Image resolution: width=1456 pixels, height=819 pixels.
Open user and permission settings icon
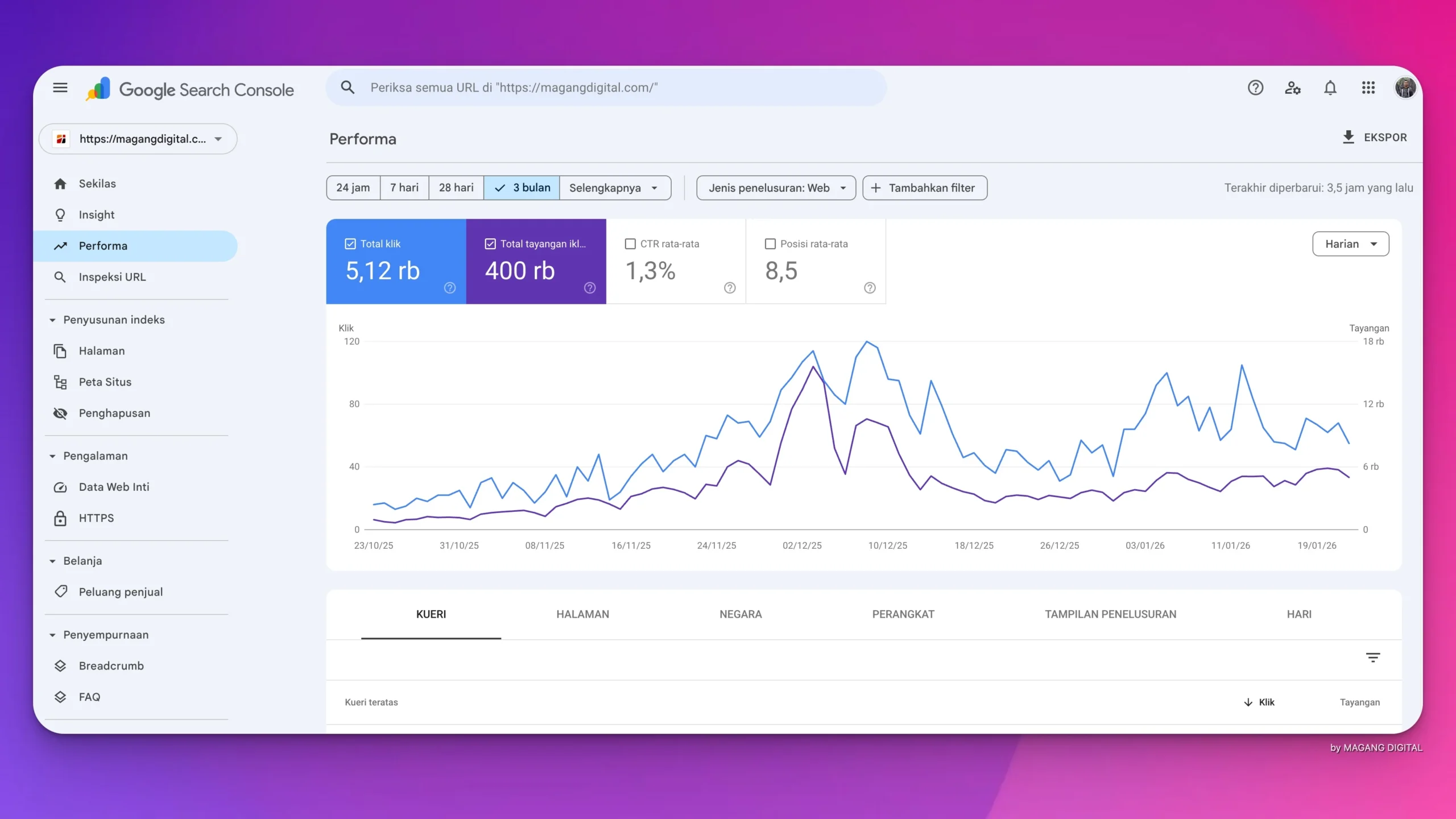coord(1292,88)
